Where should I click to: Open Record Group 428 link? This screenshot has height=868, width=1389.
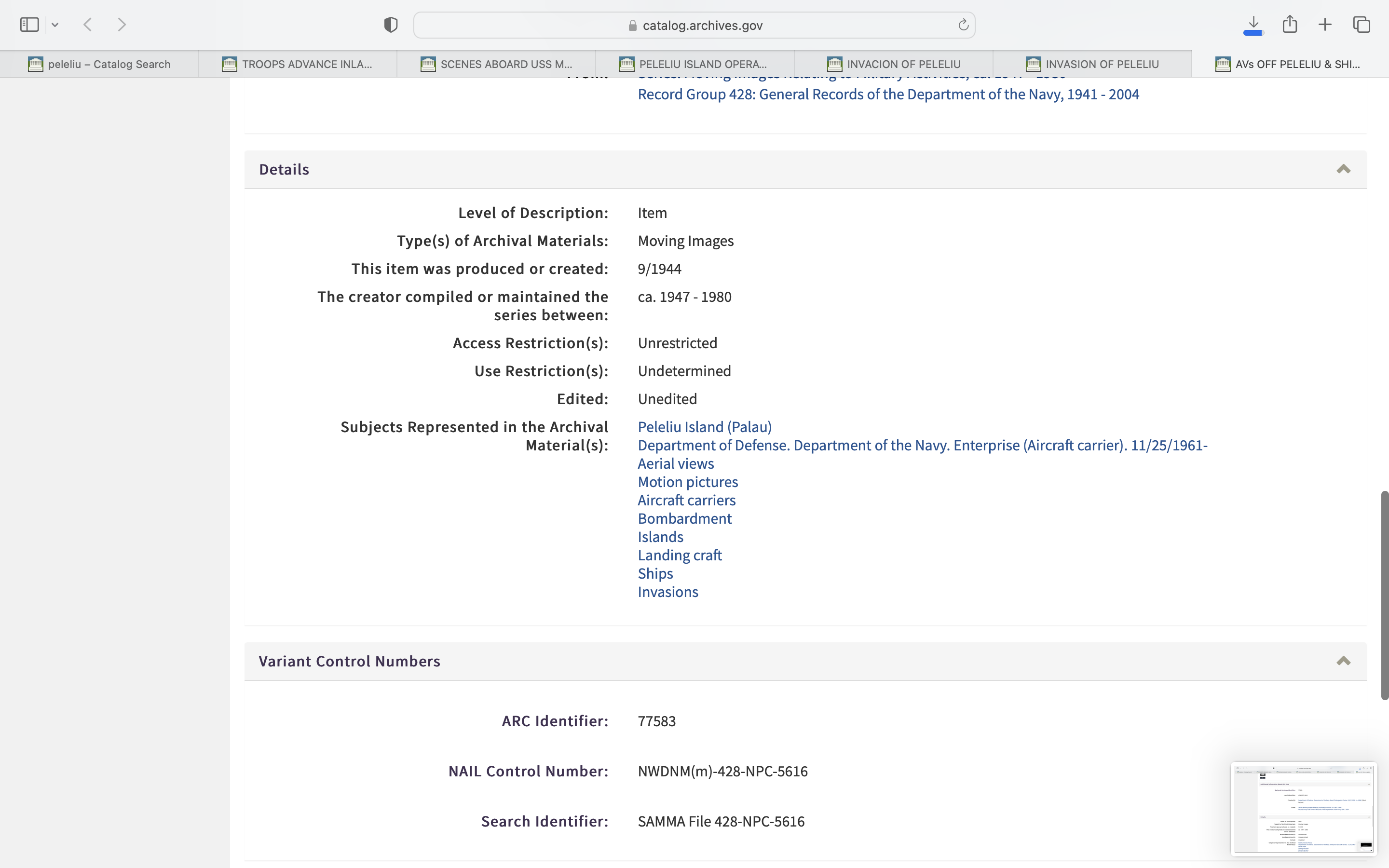point(888,95)
